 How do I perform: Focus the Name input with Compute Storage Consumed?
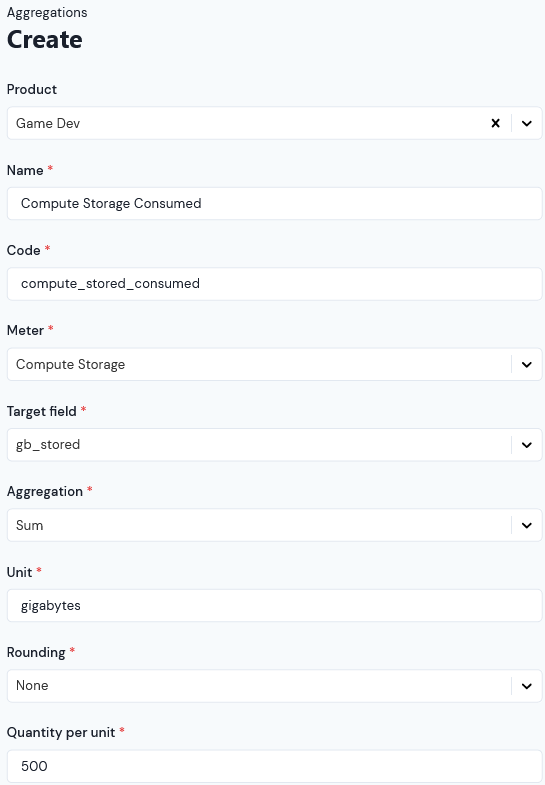pyautogui.click(x=274, y=203)
